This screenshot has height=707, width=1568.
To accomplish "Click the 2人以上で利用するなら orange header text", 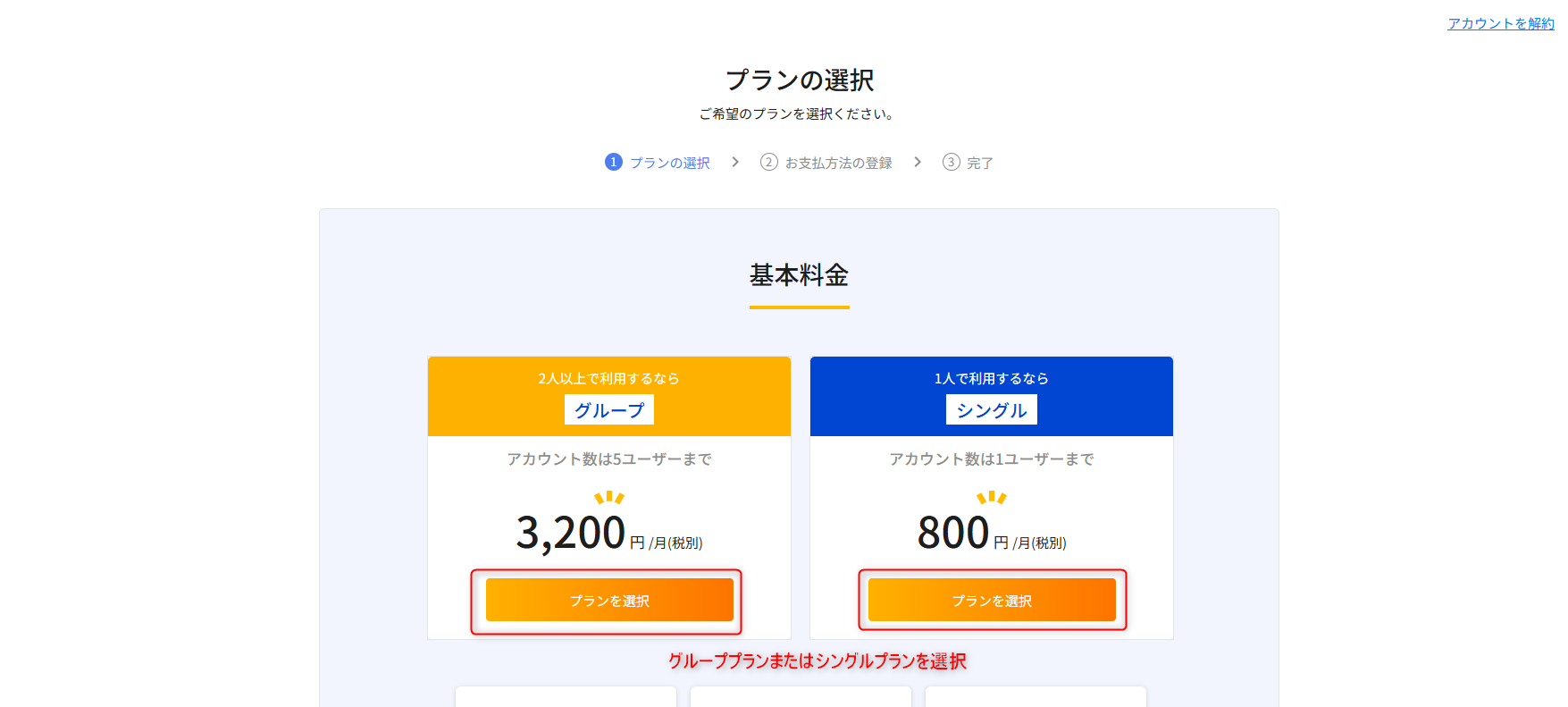I will 608,378.
